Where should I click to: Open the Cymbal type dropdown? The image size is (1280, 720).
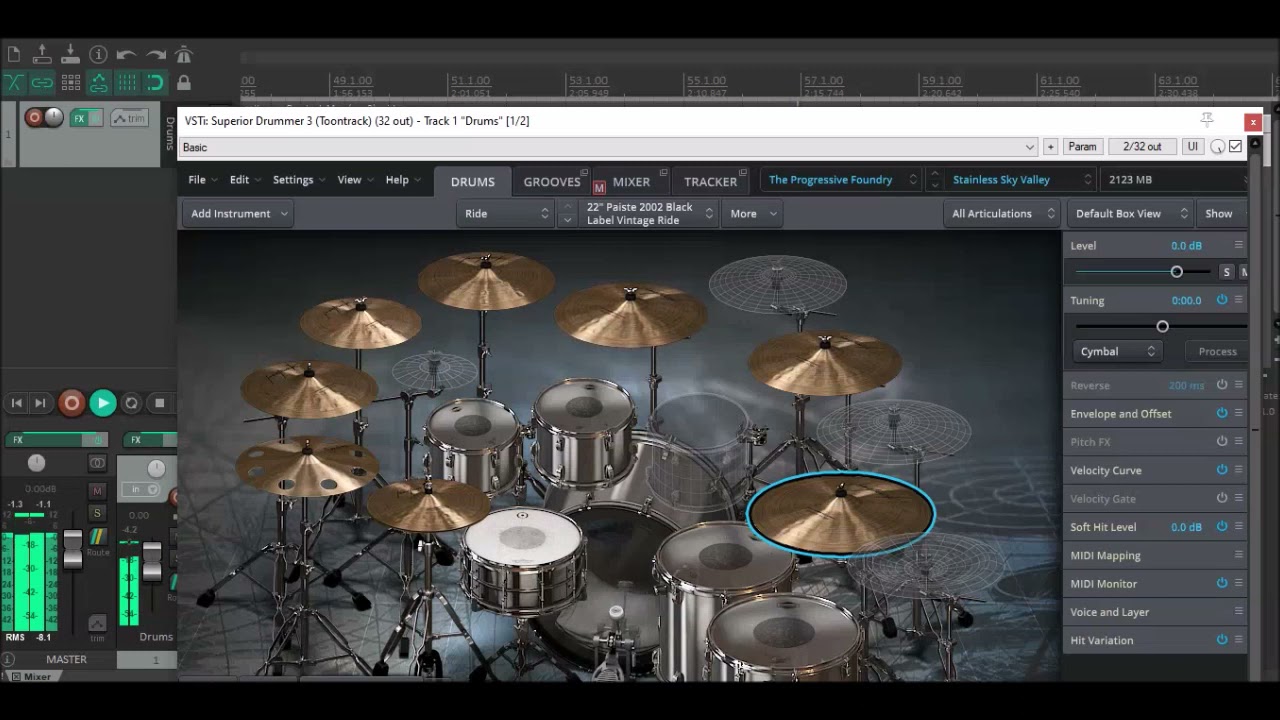click(1117, 351)
